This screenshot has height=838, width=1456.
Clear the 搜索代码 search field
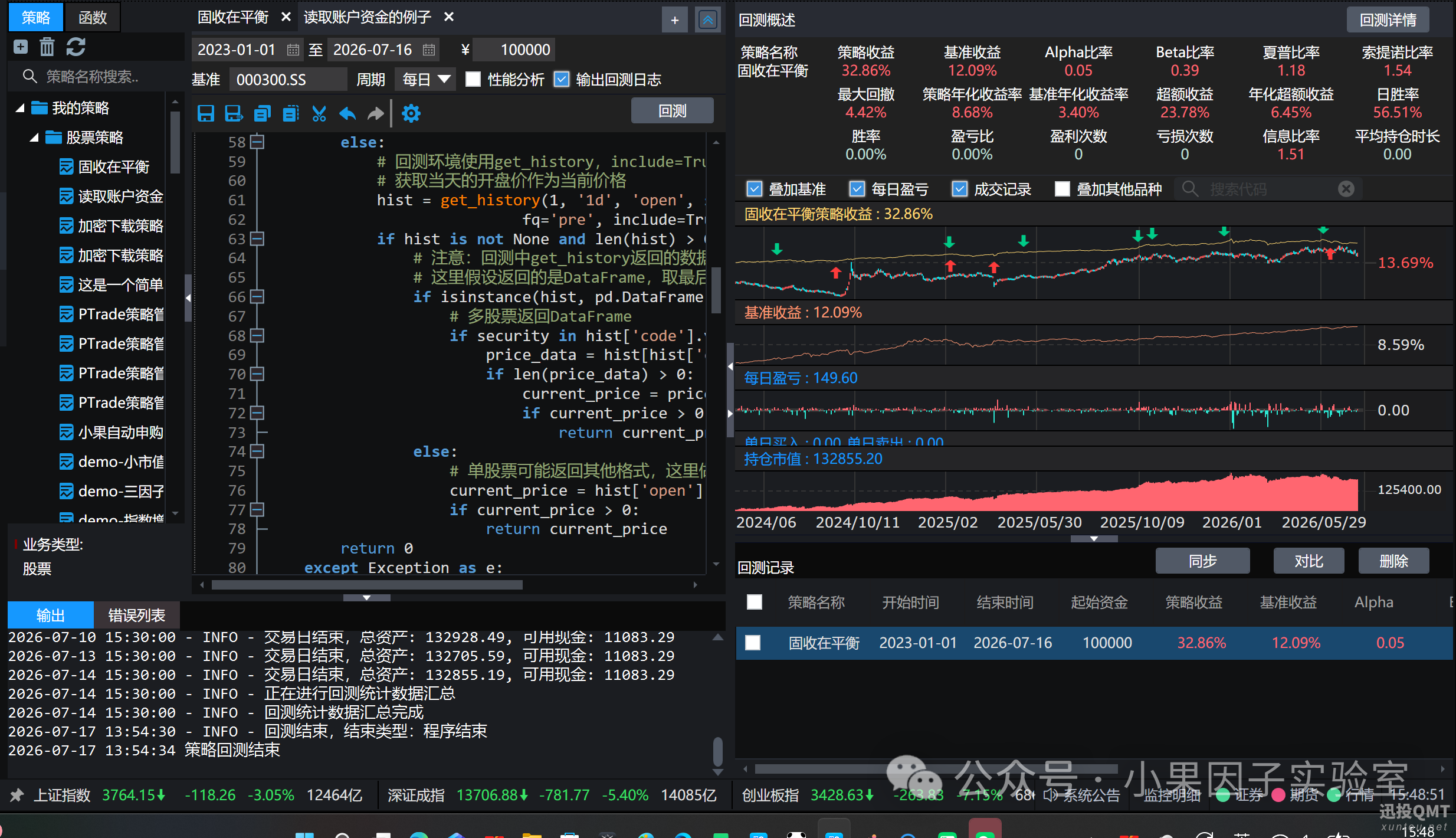pos(1346,189)
